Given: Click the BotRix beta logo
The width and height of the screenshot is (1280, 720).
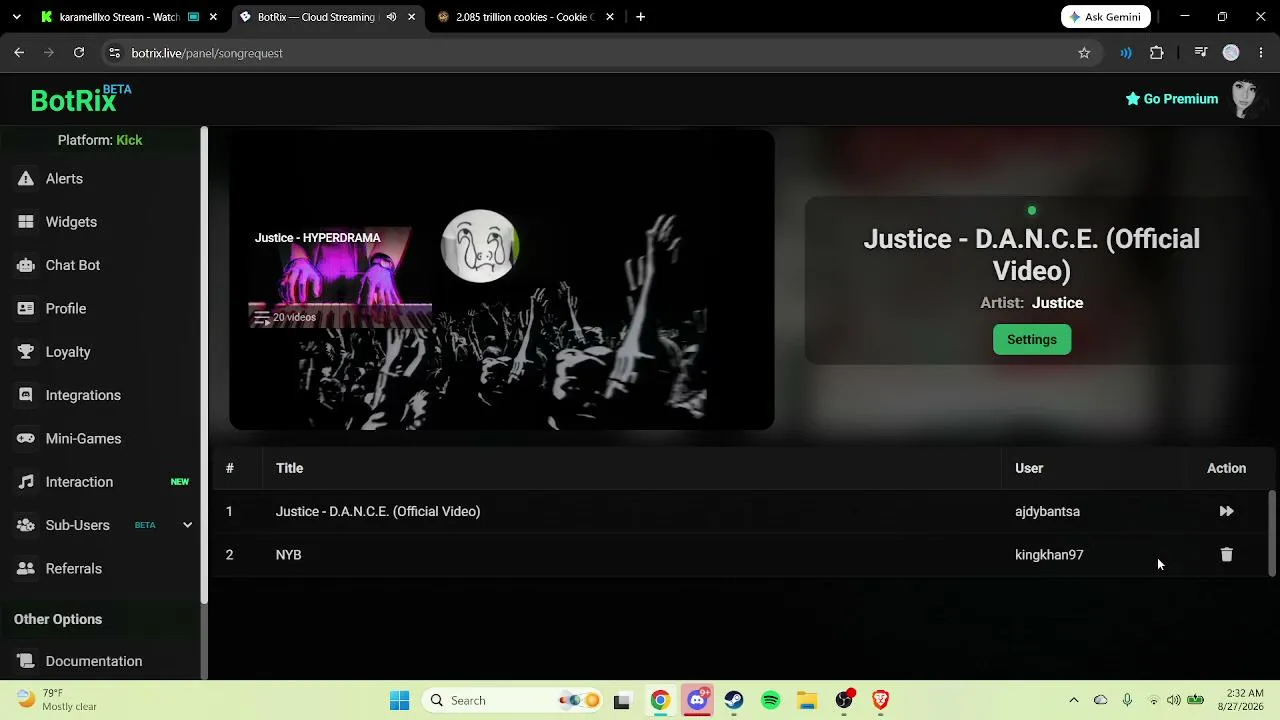Looking at the screenshot, I should pyautogui.click(x=81, y=99).
